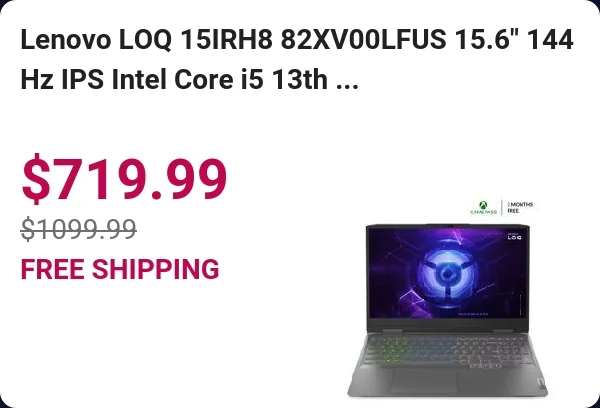Click the empty card area below FREE SHIPPING
Image resolution: width=600 pixels, height=408 pixels.
[153, 341]
